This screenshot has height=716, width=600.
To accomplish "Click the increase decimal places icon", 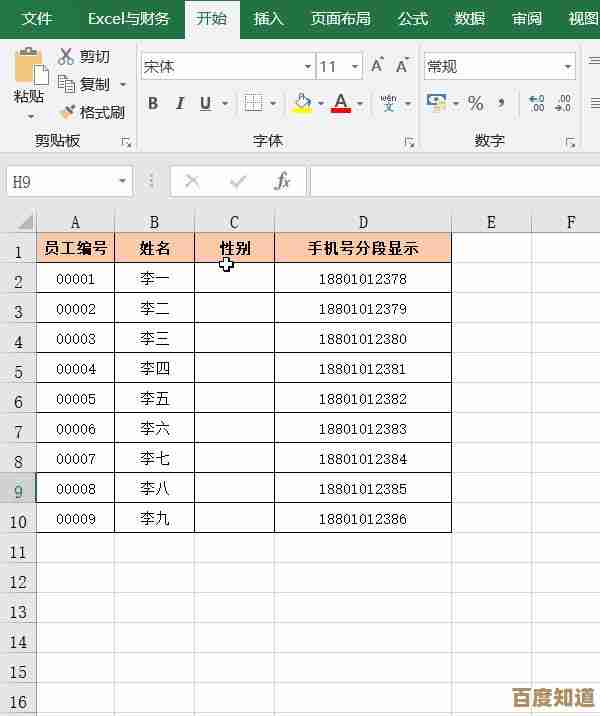I will pos(537,103).
